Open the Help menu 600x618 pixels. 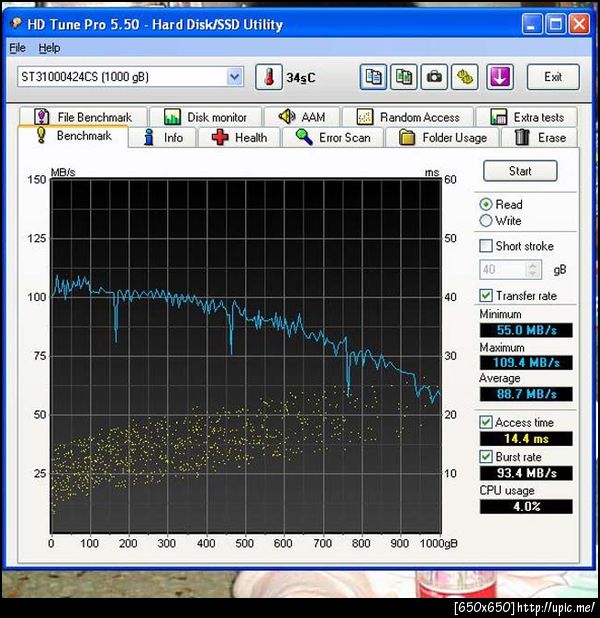pos(49,48)
